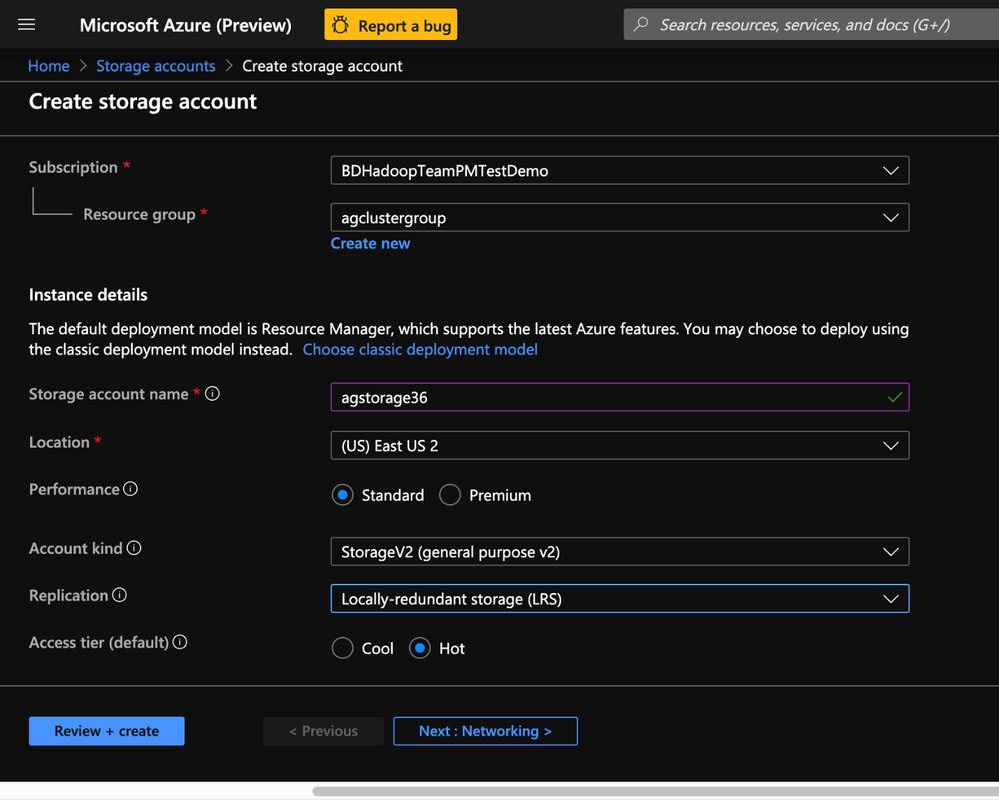Select Premium performance option
This screenshot has width=999, height=800.
[450, 495]
